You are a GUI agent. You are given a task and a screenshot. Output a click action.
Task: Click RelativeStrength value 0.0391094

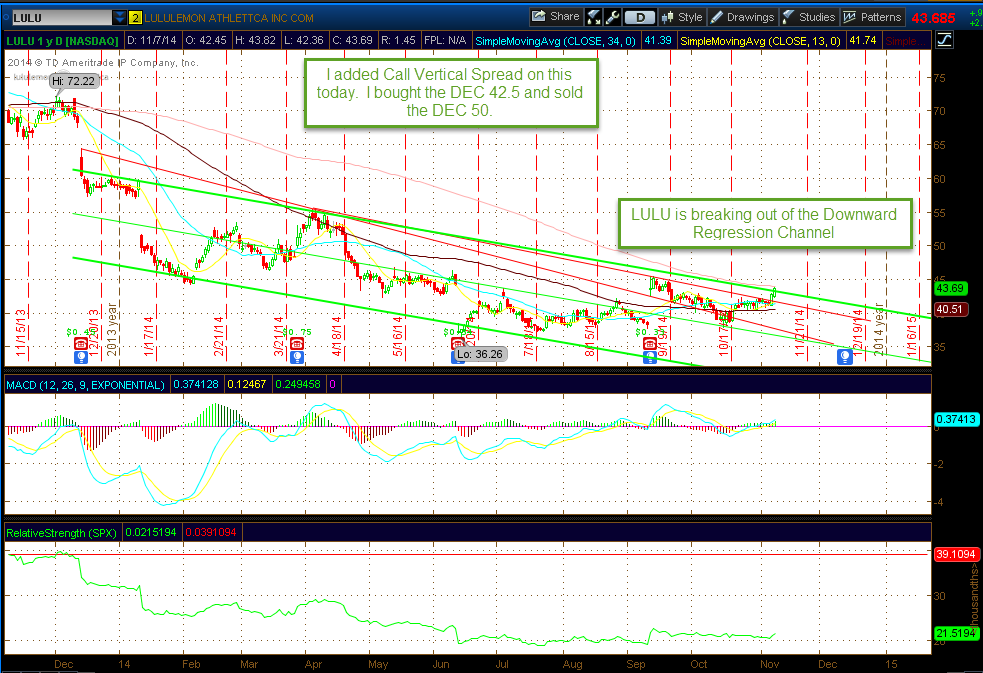(x=211, y=532)
